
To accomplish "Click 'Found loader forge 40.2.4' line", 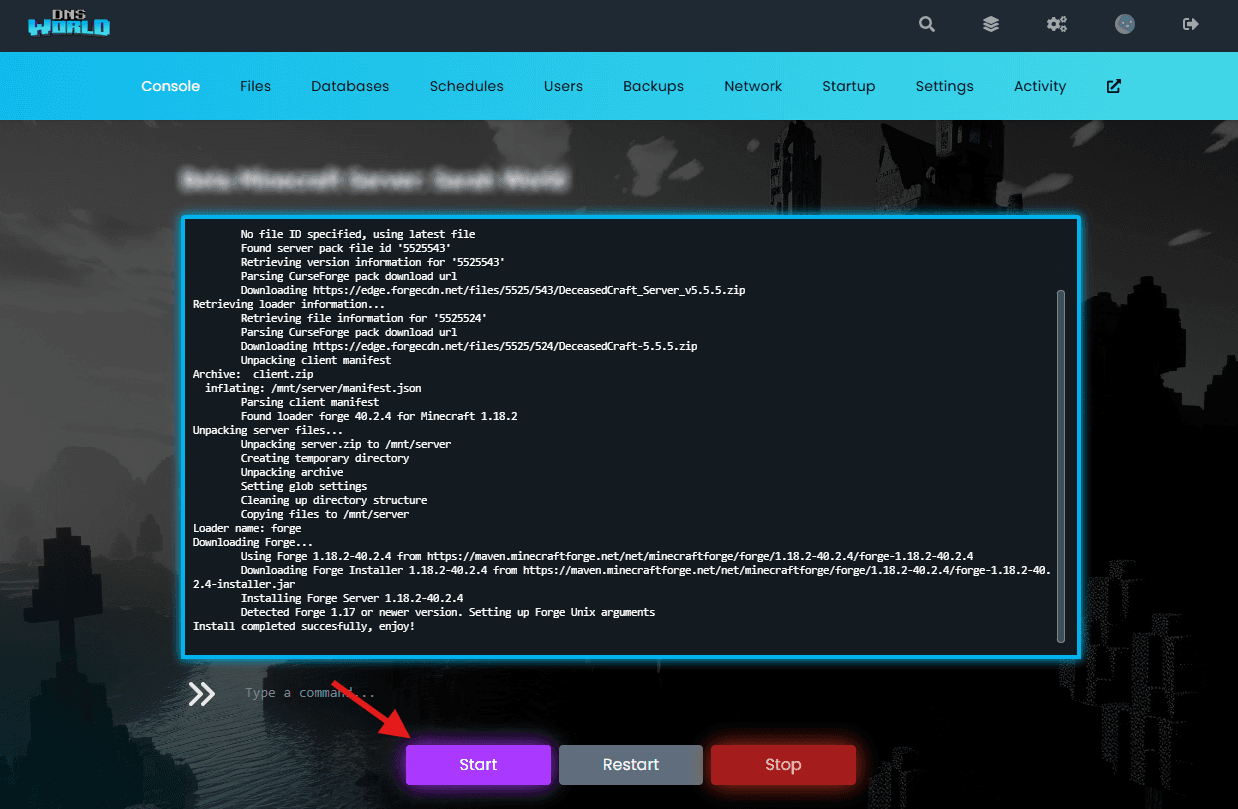I will tap(379, 416).
